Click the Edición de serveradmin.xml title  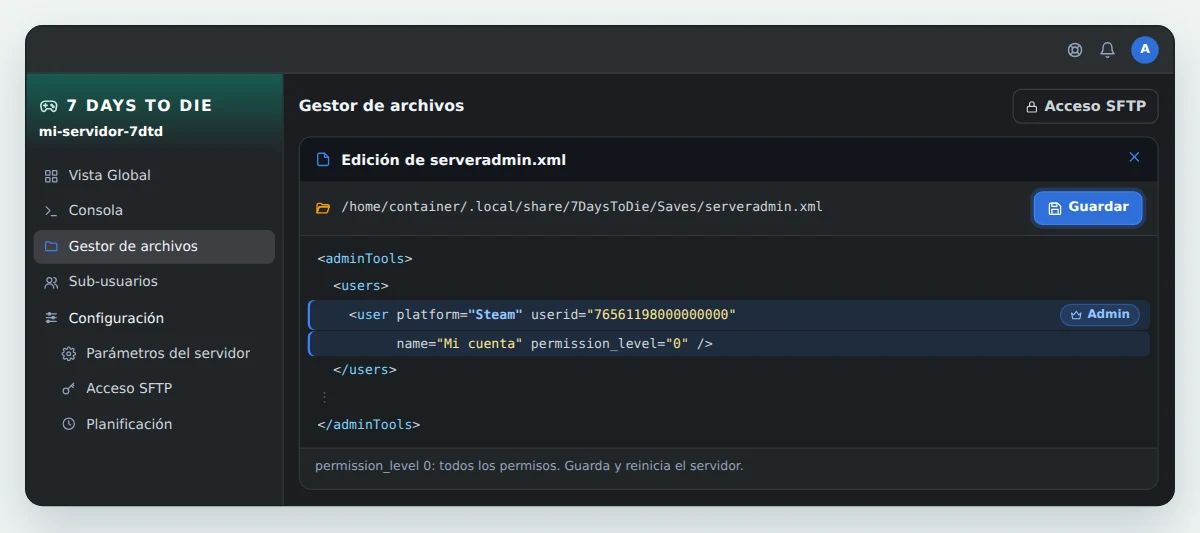coord(454,160)
